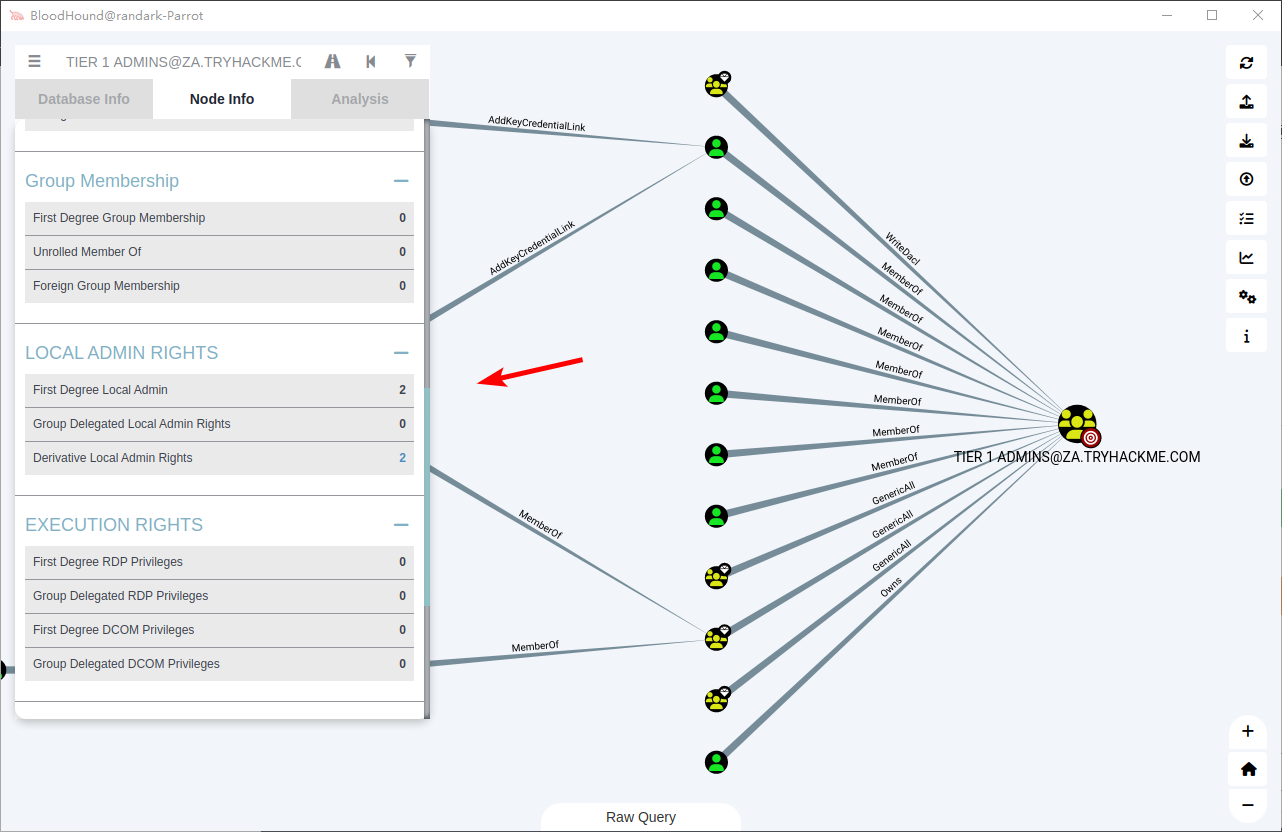The image size is (1282, 832).
Task: Click the Unrolled Member Of row
Action: pyautogui.click(x=219, y=252)
